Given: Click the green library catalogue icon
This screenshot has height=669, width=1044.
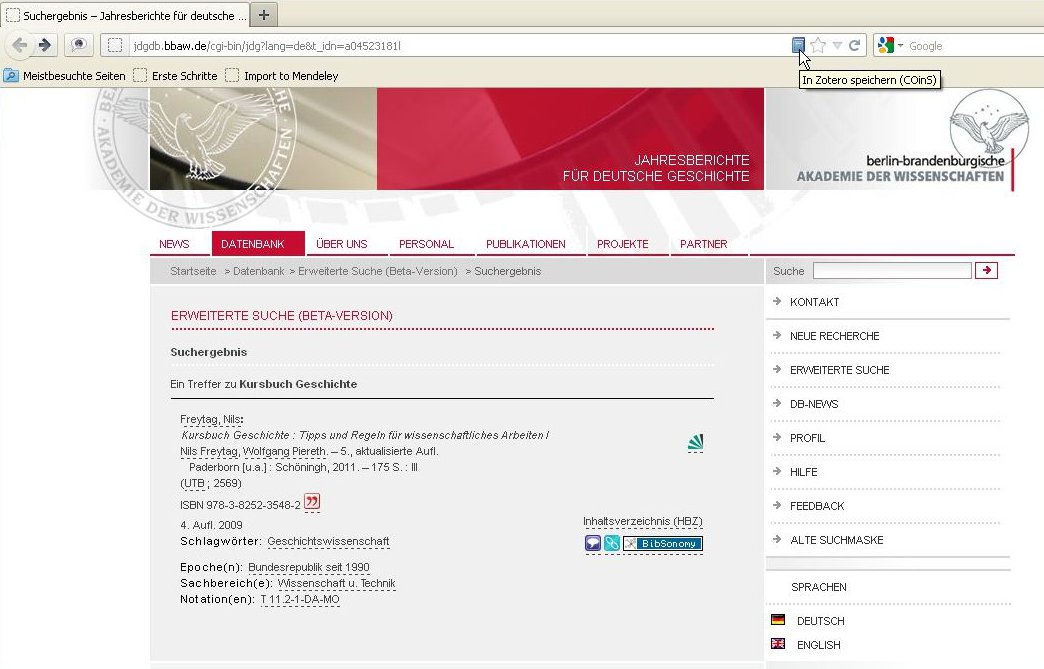Looking at the screenshot, I should click(x=695, y=443).
